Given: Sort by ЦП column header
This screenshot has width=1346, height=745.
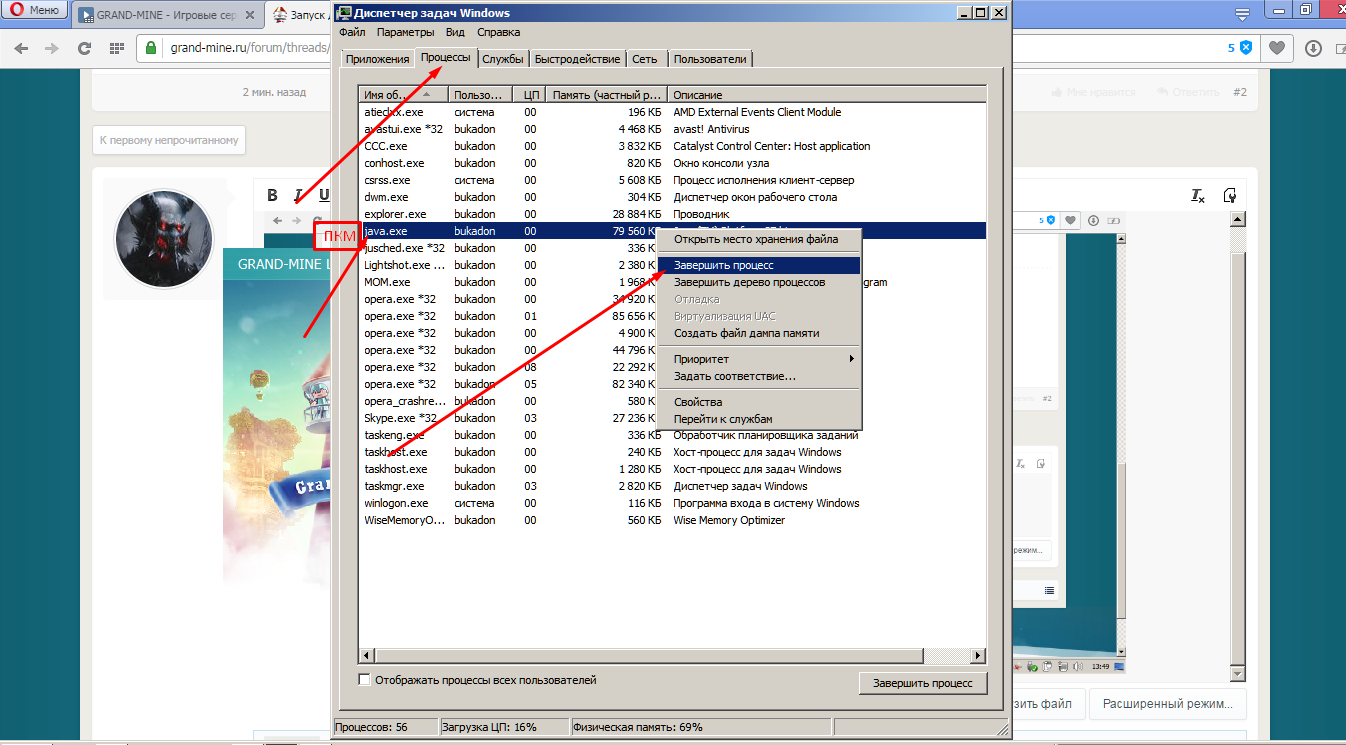Looking at the screenshot, I should click(531, 95).
